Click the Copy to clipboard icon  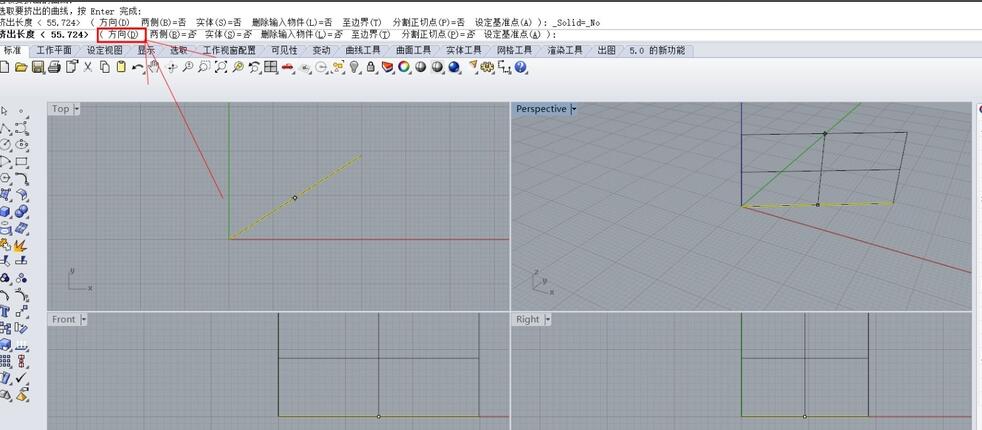tap(105, 67)
